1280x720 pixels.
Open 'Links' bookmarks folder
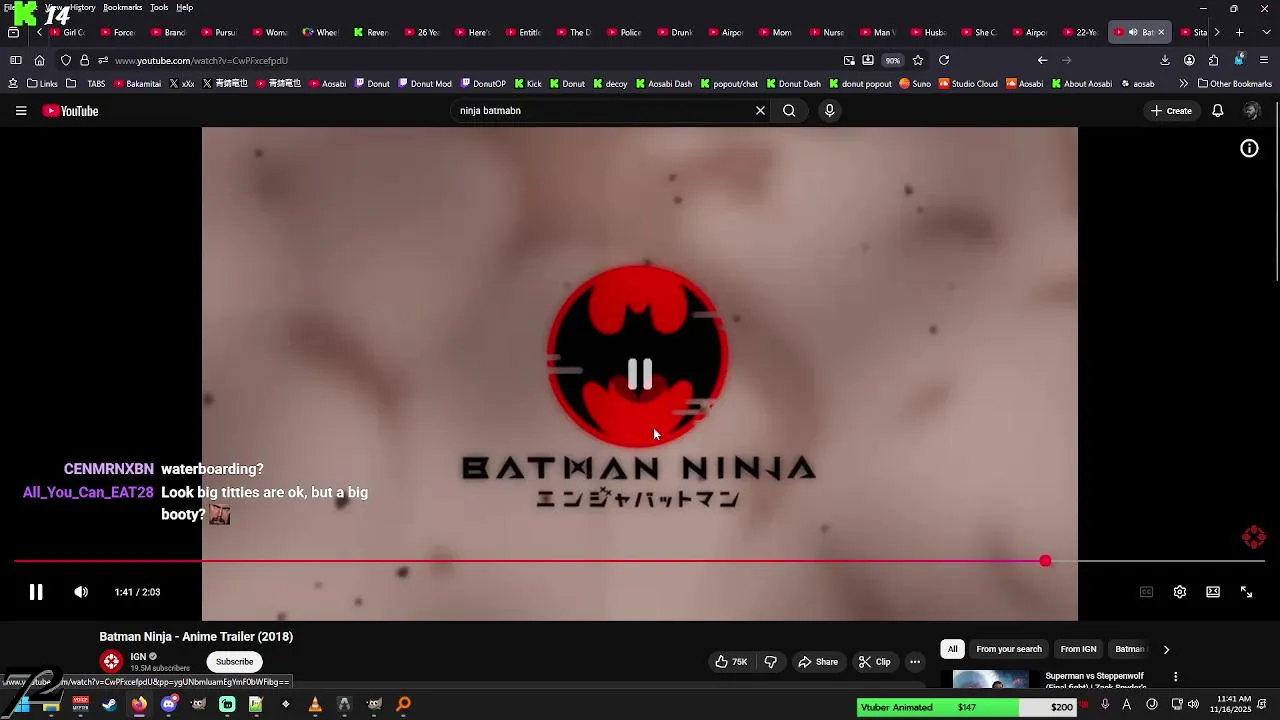(42, 84)
